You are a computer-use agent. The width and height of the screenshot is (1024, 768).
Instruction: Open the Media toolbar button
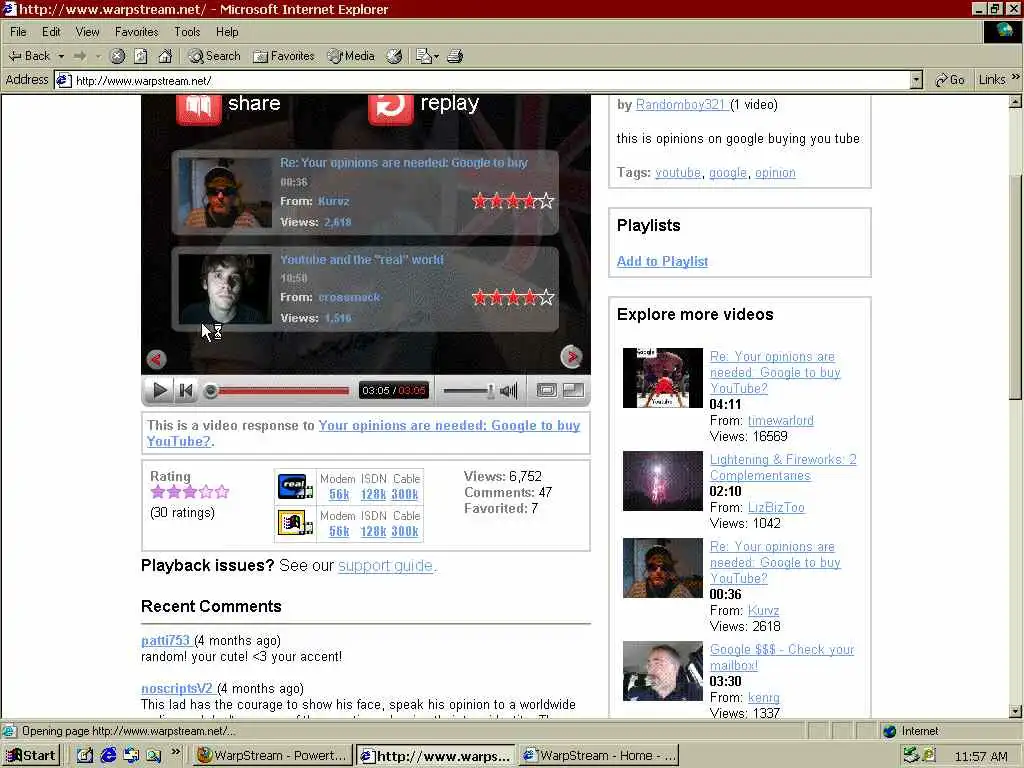click(x=351, y=56)
